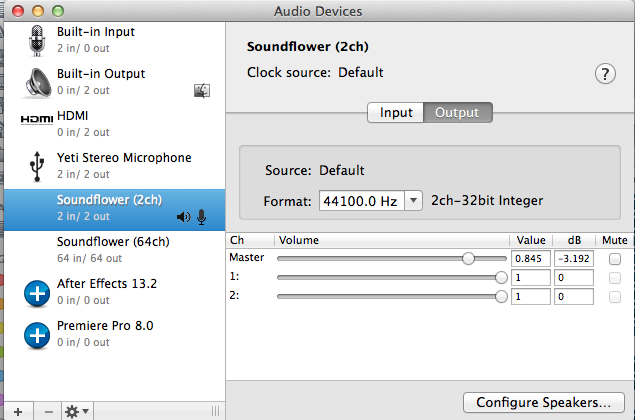Click the Finder system-sound icon on Built-in Output
Viewport: 635px width, 420px height.
[202, 90]
